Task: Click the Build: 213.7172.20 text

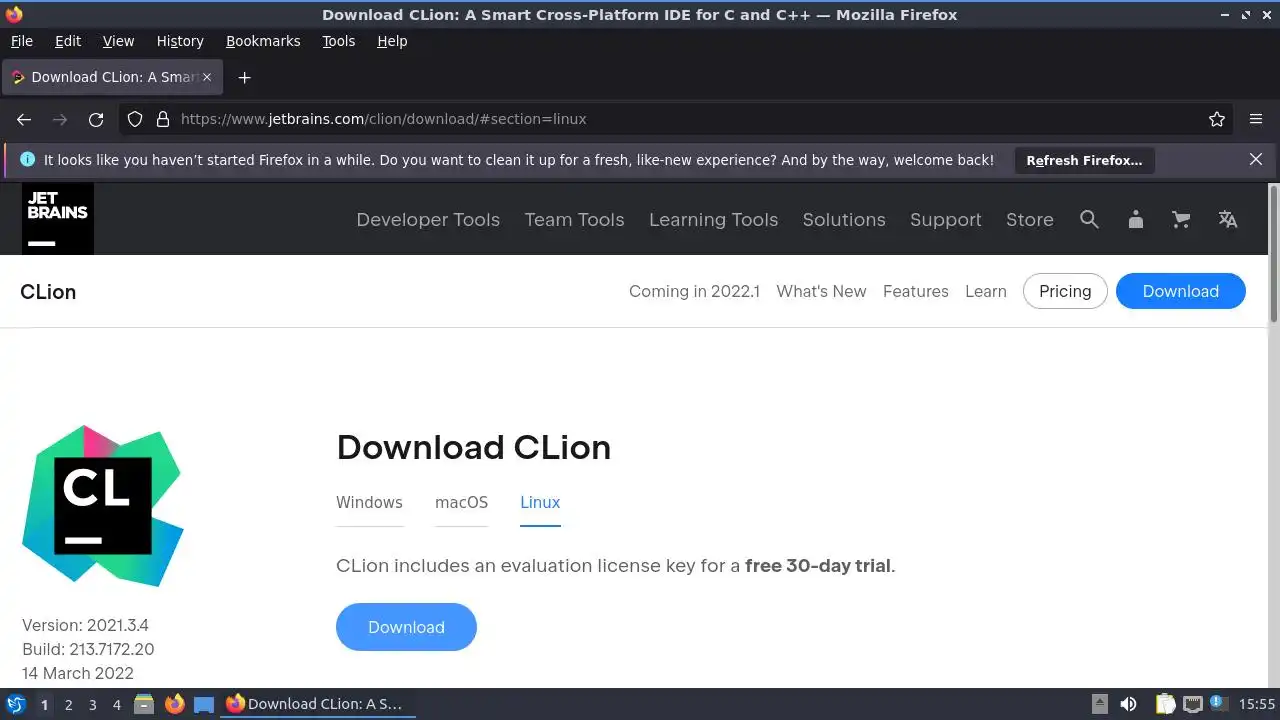Action: (x=88, y=649)
